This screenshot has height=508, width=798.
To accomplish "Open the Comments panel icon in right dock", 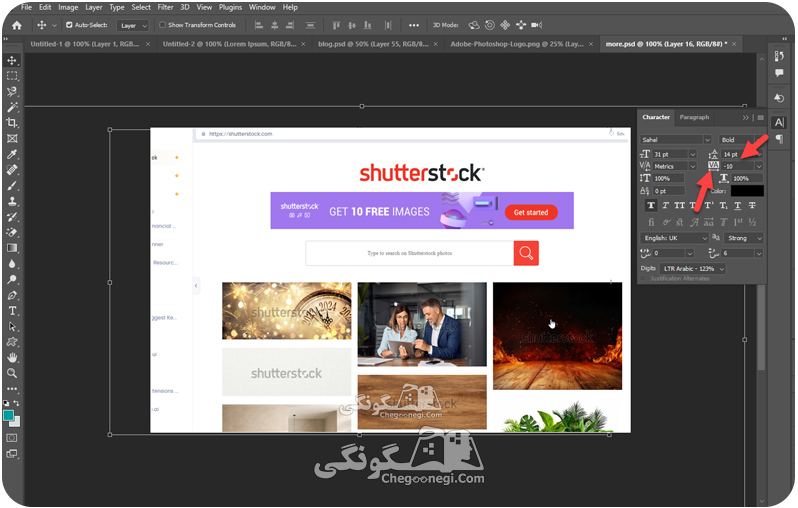I will pyautogui.click(x=779, y=73).
